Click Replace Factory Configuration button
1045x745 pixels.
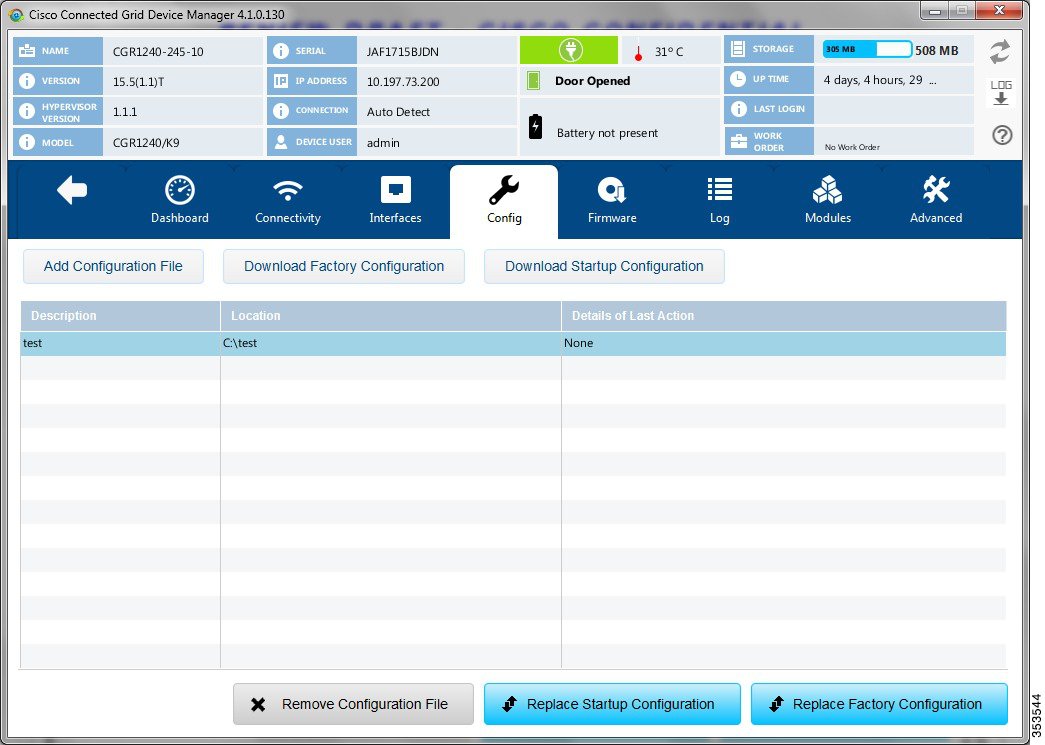(879, 704)
